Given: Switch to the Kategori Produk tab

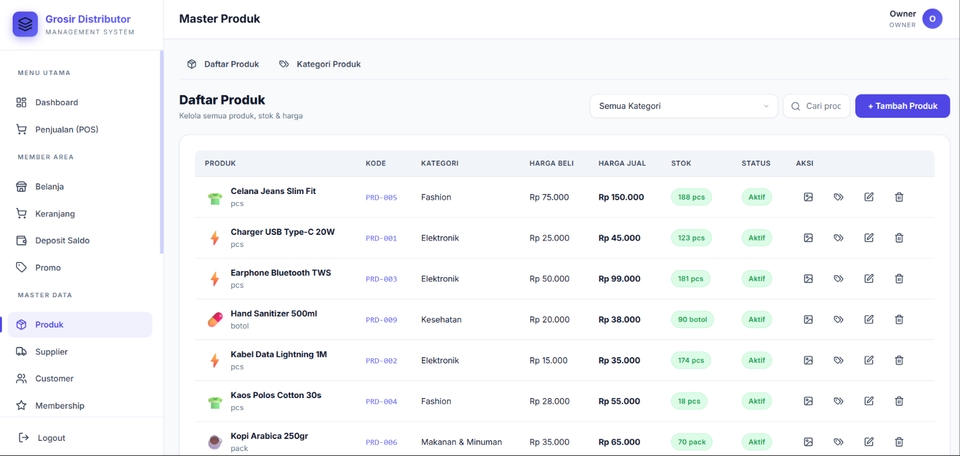Looking at the screenshot, I should [x=320, y=64].
